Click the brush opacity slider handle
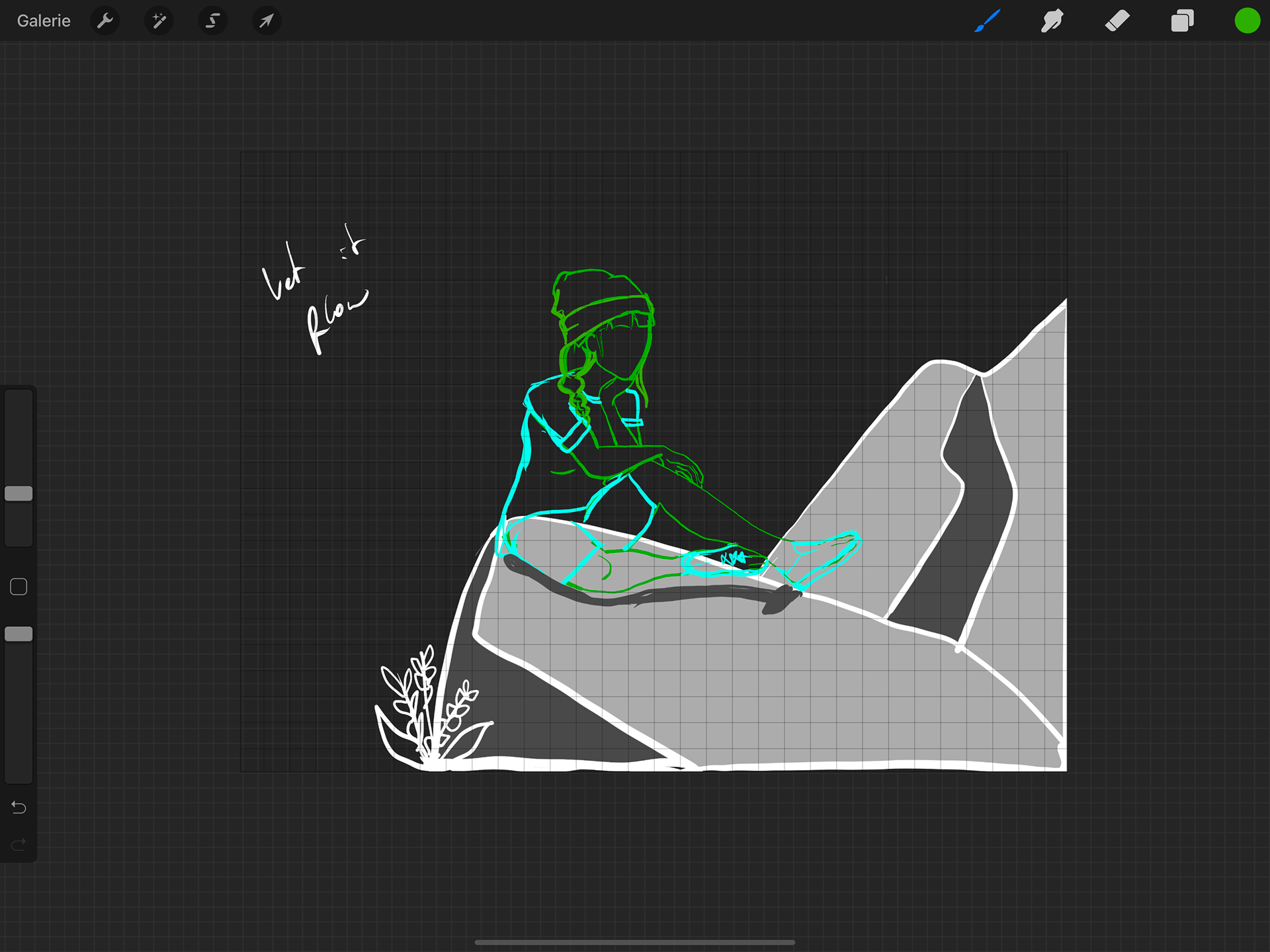 tap(19, 634)
